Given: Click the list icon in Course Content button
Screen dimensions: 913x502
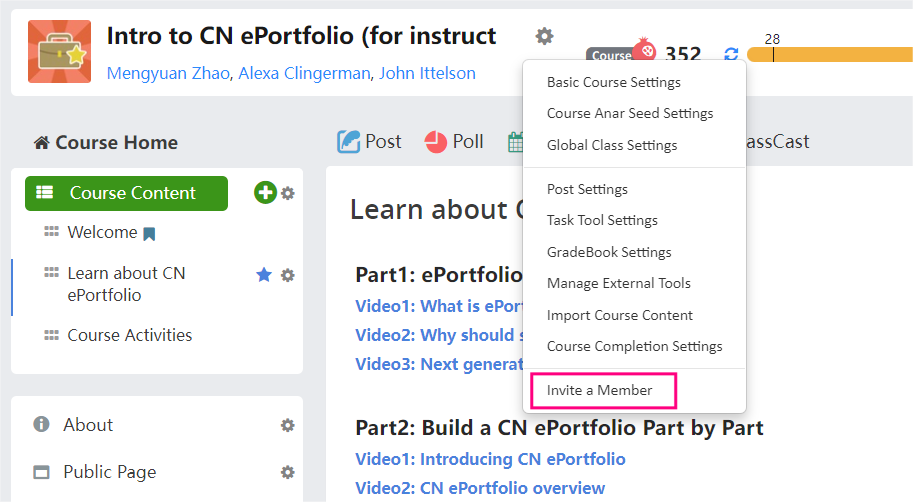Looking at the screenshot, I should tap(45, 192).
